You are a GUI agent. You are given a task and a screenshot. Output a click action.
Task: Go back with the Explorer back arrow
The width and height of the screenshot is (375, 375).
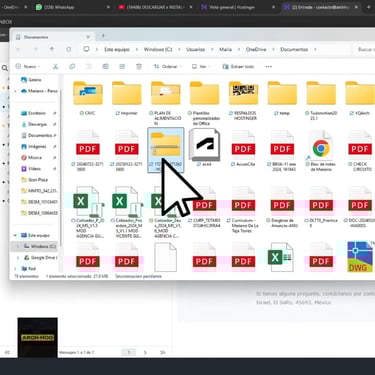pyautogui.click(x=19, y=49)
